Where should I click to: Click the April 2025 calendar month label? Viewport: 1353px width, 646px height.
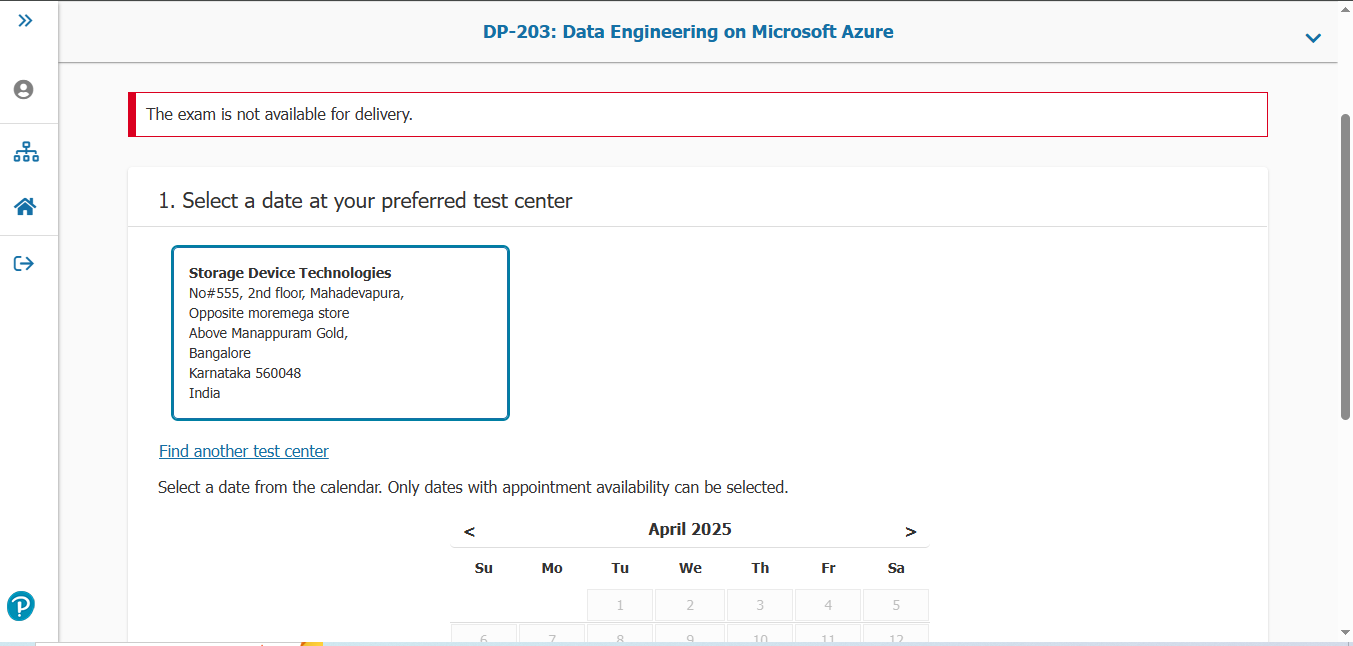pyautogui.click(x=689, y=529)
